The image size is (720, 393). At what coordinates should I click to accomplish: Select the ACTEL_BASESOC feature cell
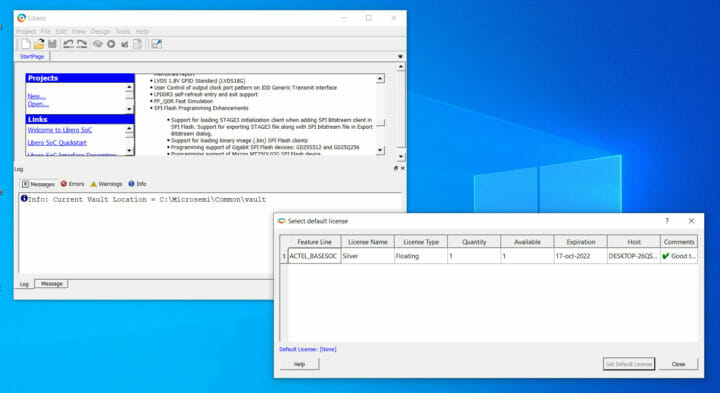coord(315,256)
